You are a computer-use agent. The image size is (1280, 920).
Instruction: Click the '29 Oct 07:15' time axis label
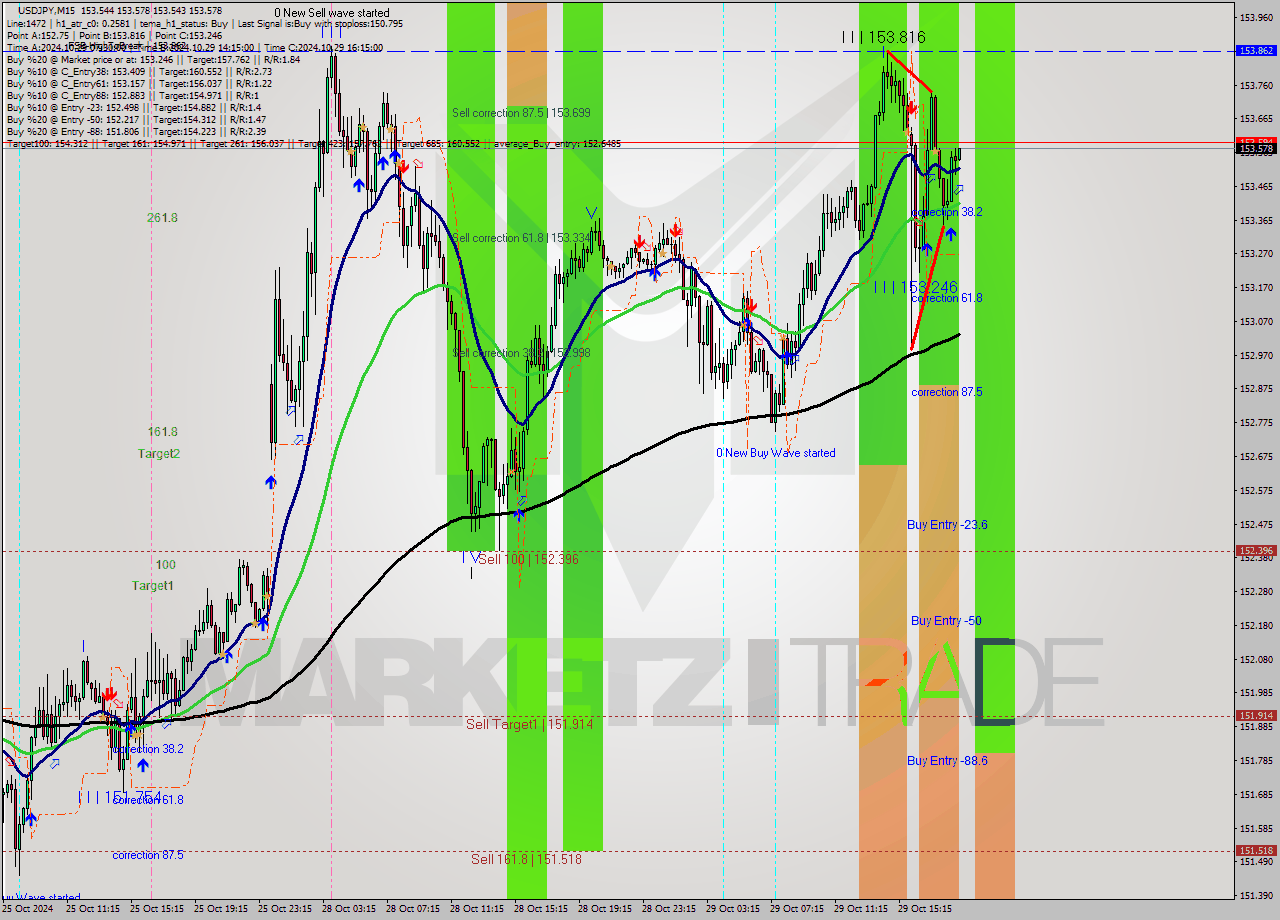pyautogui.click(x=796, y=909)
